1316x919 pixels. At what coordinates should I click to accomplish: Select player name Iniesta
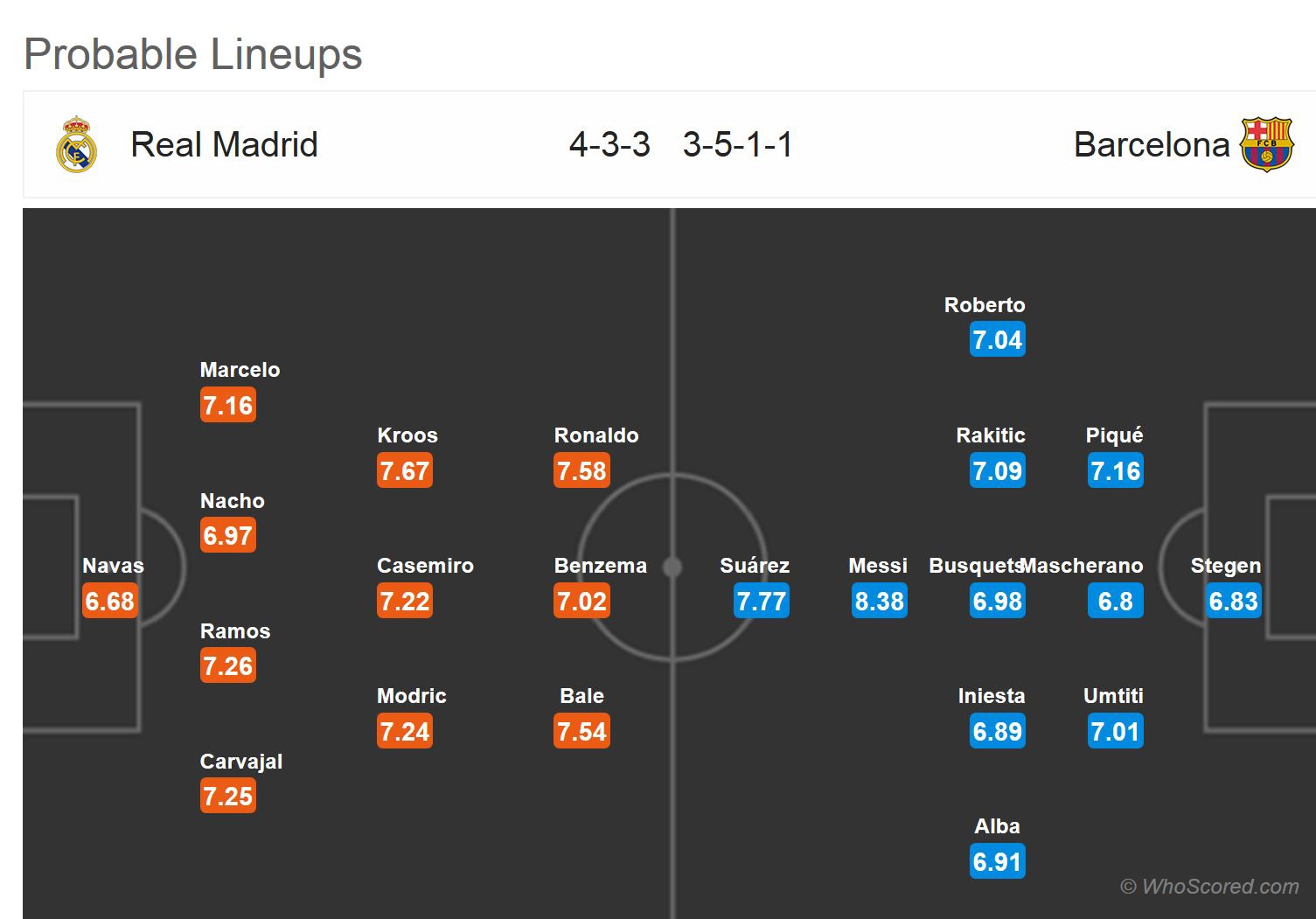point(991,696)
